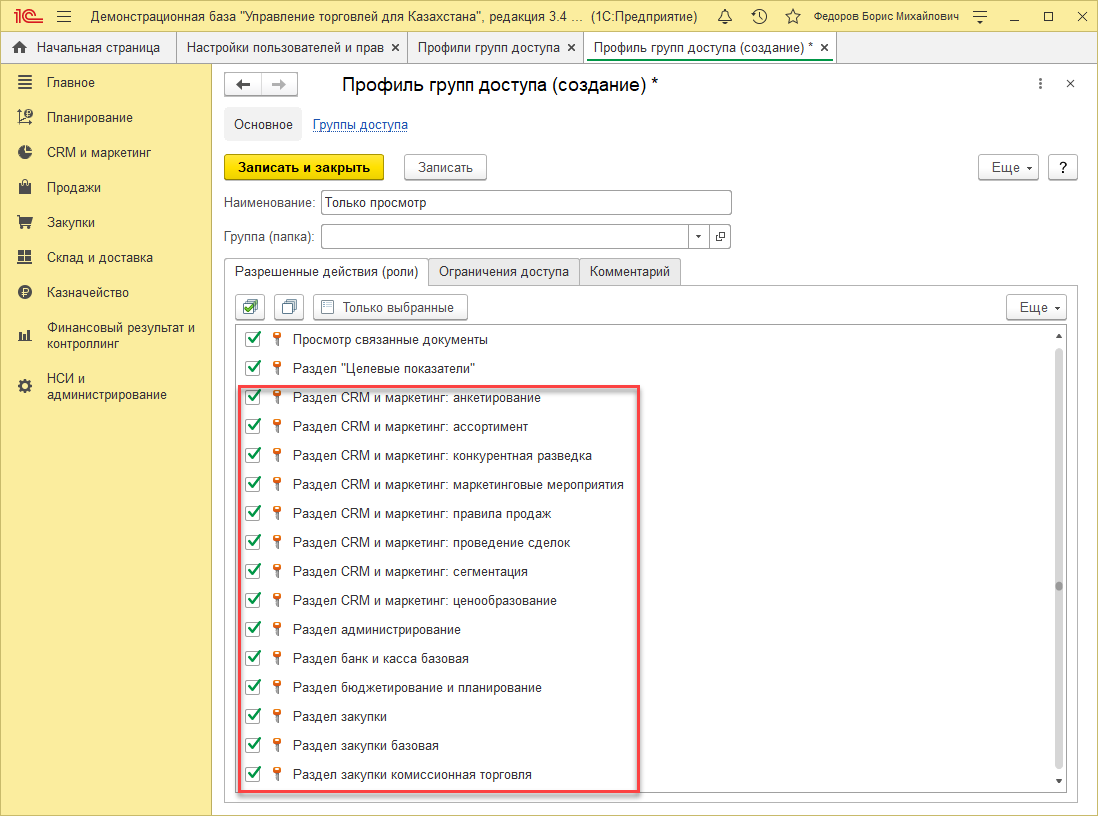
Task: Click the check all roles icon
Action: [x=250, y=307]
